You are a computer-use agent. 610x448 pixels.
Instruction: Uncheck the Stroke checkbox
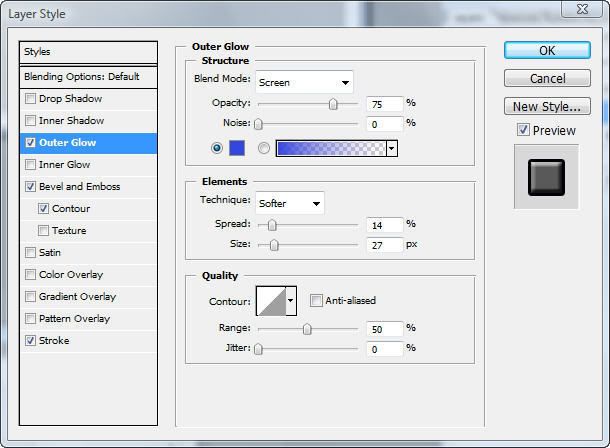pyautogui.click(x=30, y=341)
